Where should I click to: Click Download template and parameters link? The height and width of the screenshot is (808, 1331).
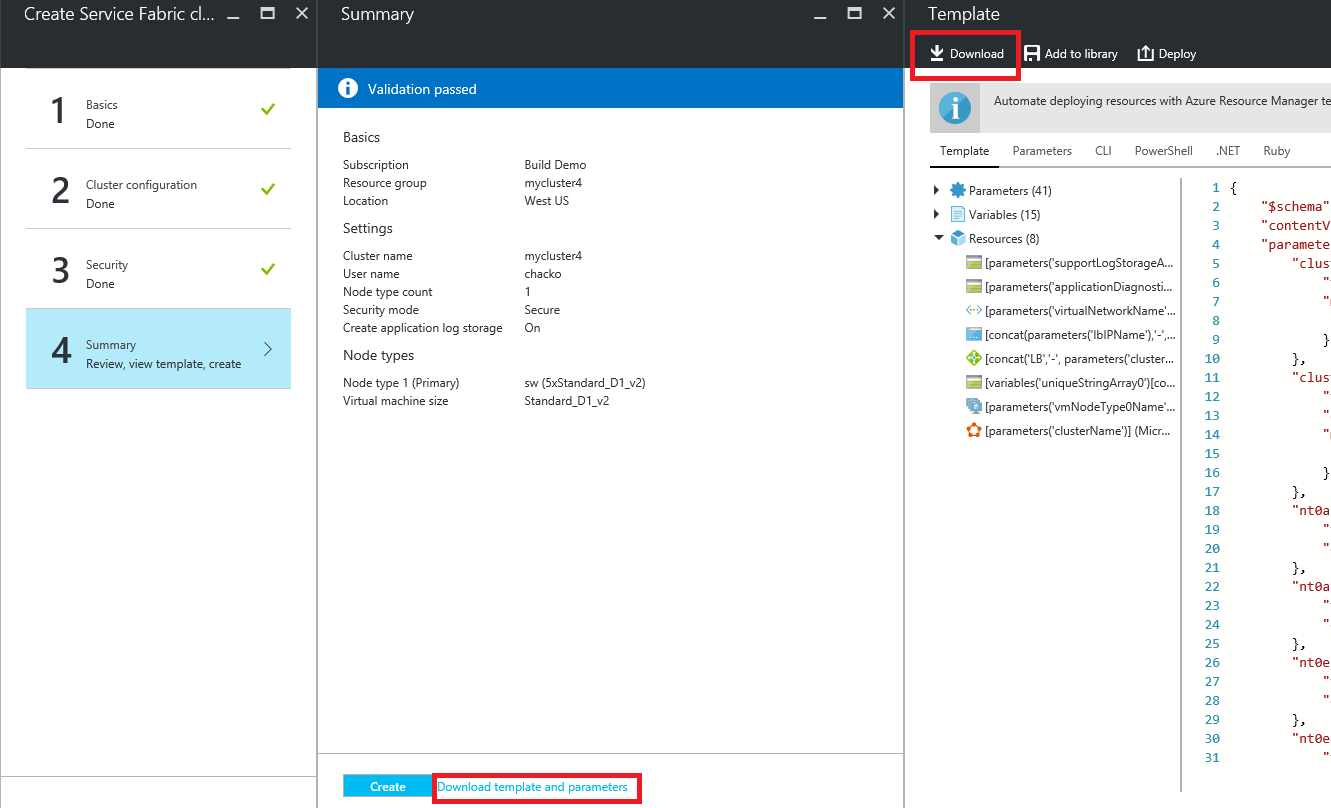coord(533,787)
